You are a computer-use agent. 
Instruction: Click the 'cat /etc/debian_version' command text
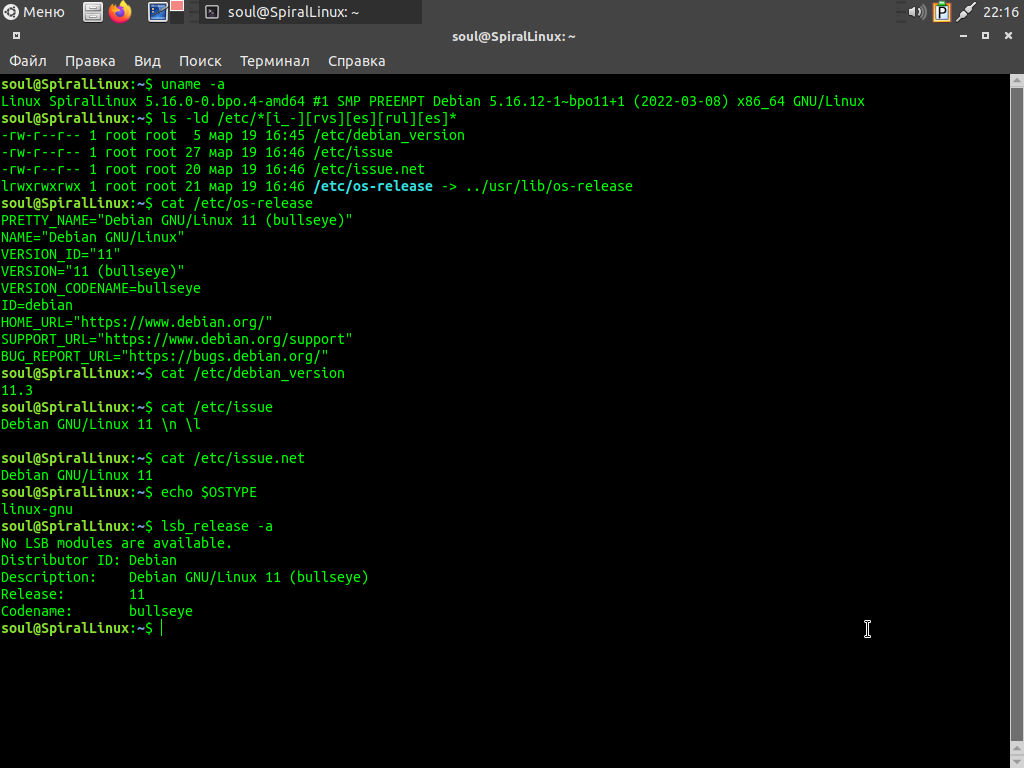(253, 373)
